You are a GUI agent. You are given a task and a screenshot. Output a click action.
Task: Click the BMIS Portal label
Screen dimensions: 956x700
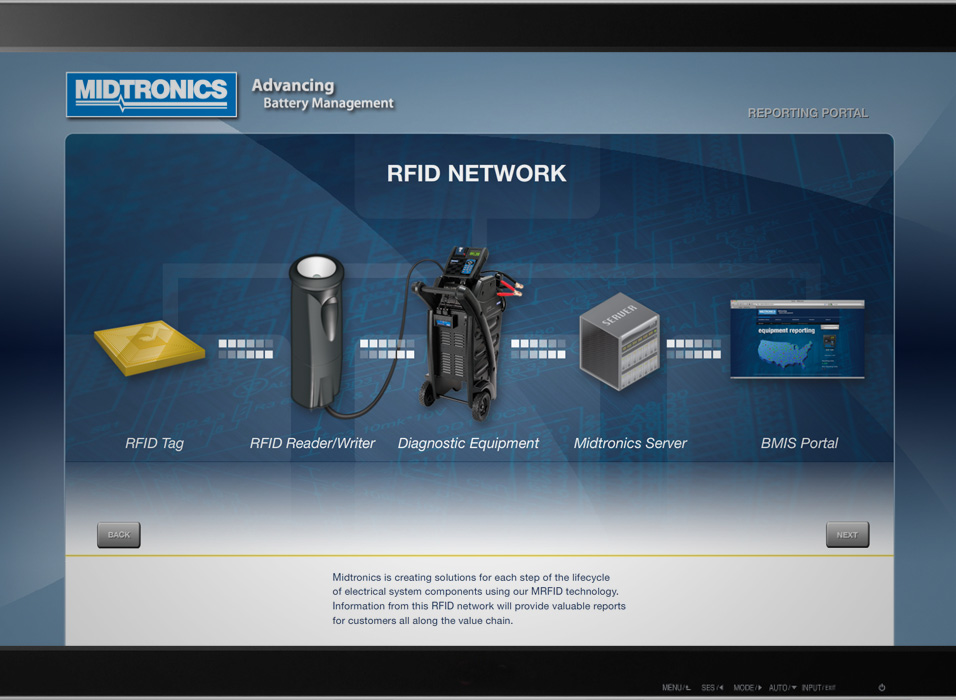799,443
